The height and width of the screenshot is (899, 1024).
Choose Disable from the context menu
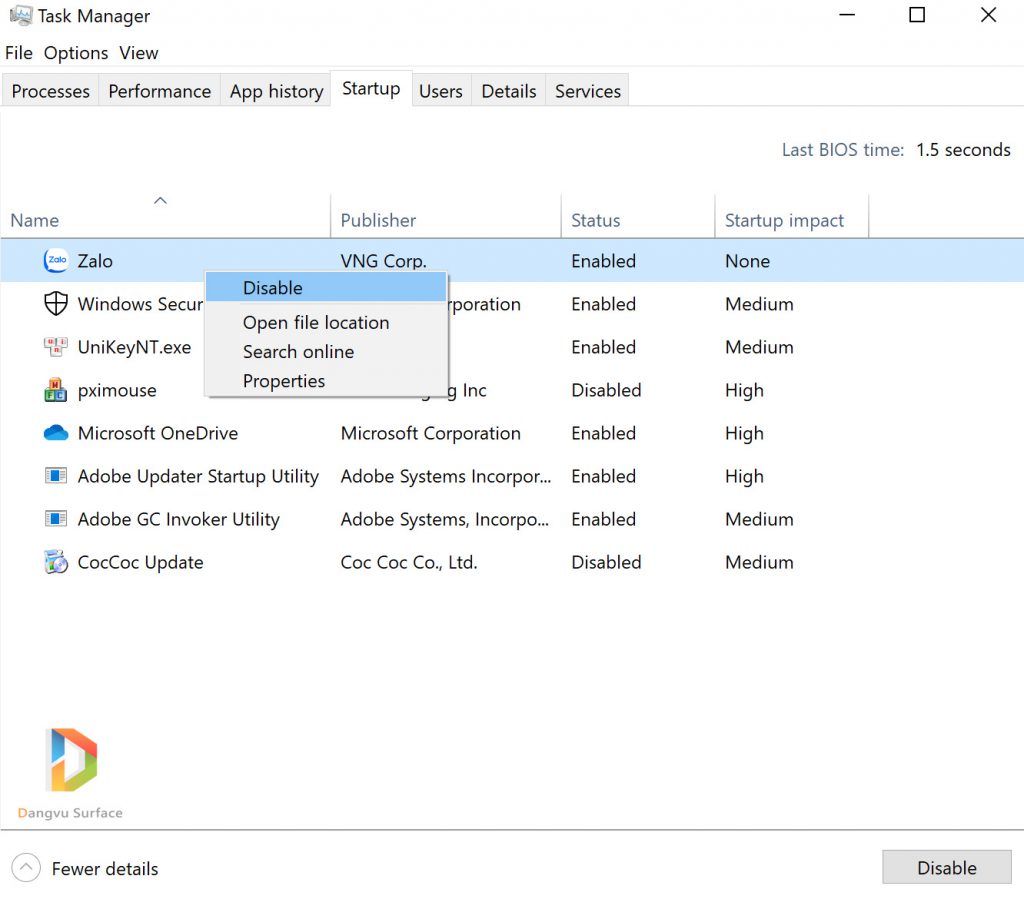tap(273, 288)
